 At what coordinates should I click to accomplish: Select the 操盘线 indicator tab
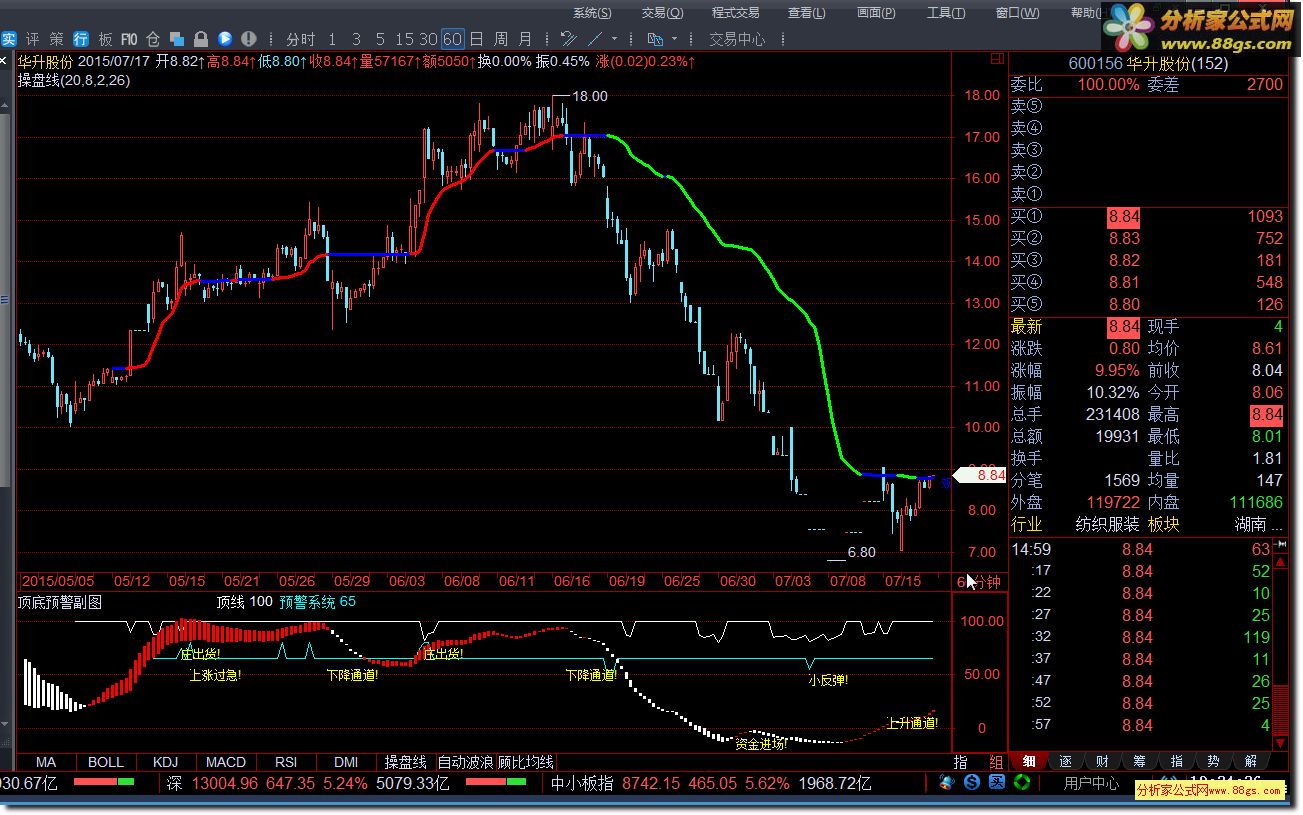[406, 762]
